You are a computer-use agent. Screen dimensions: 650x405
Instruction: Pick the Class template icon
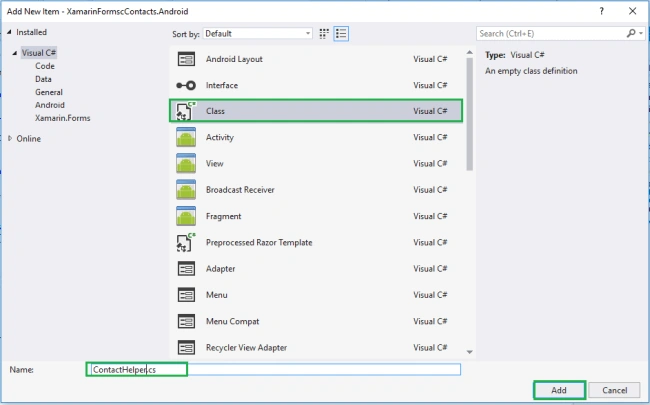pyautogui.click(x=185, y=111)
